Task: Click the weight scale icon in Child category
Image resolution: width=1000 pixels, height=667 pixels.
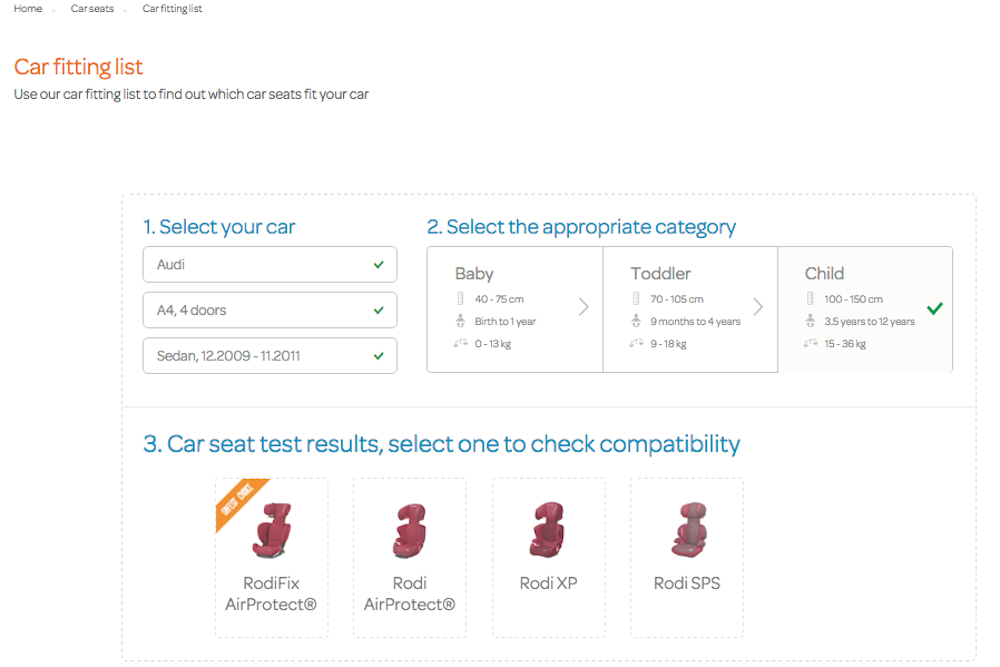Action: (x=810, y=343)
